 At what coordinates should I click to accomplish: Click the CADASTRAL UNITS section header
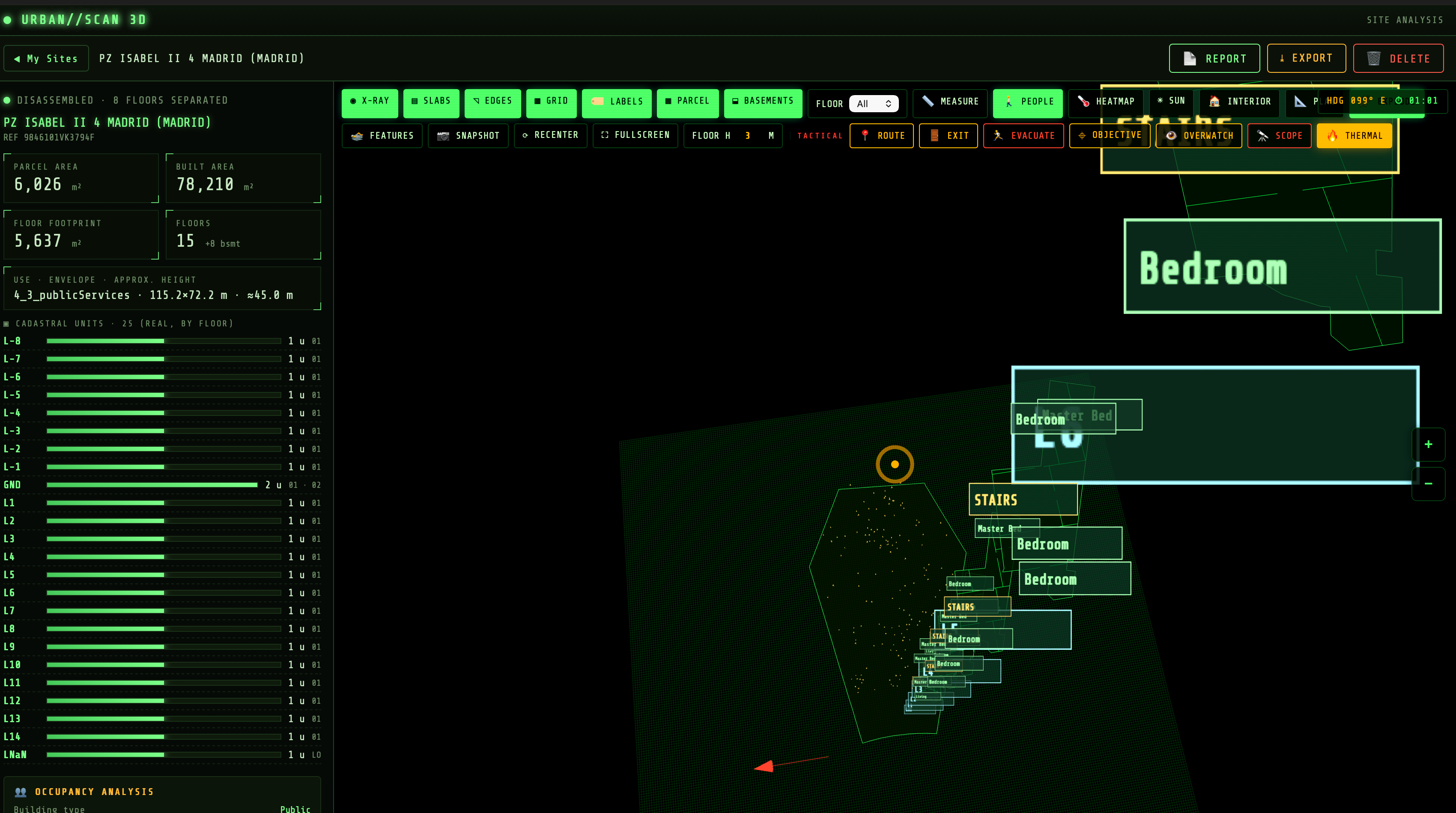[119, 323]
